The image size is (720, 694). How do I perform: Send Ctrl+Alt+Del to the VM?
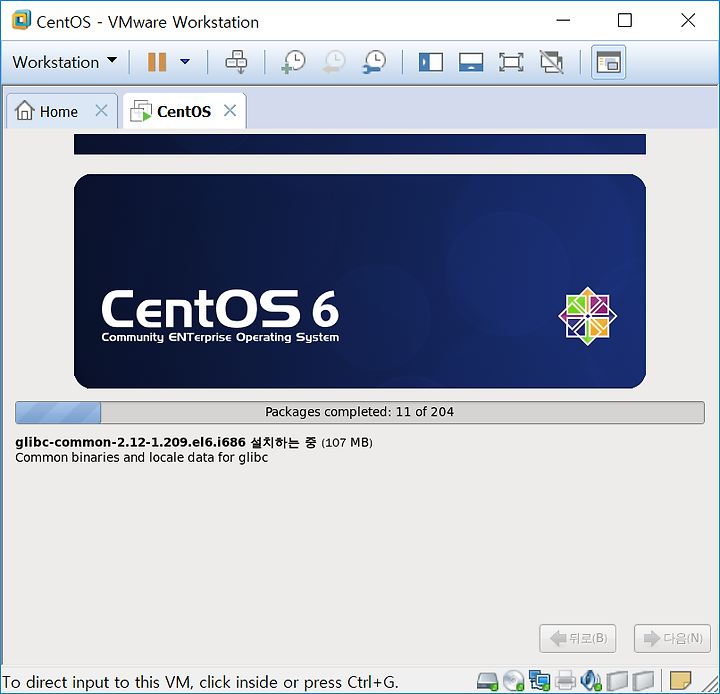point(237,62)
